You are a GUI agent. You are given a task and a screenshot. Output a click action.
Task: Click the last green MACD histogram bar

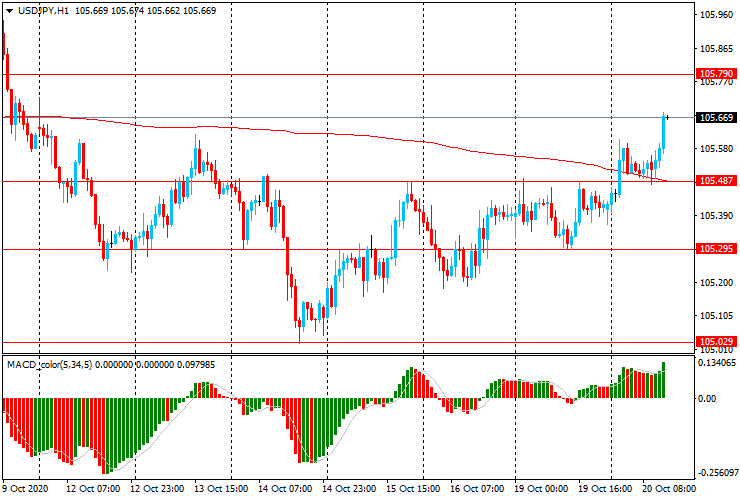664,380
